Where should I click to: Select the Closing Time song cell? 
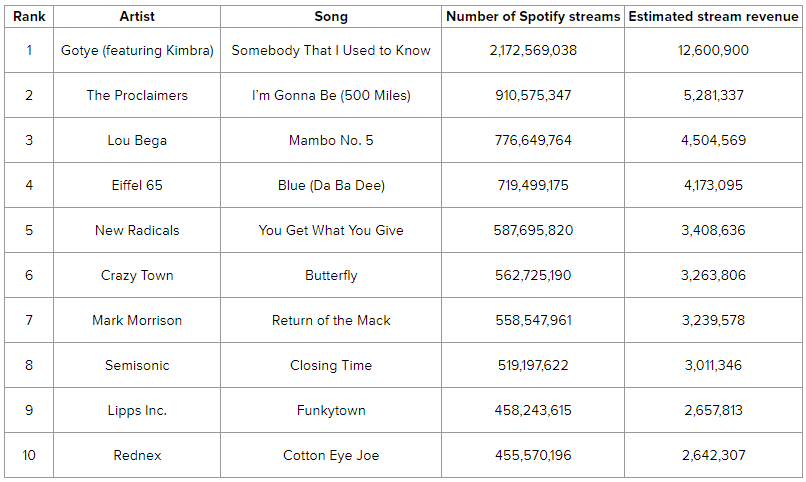(331, 365)
